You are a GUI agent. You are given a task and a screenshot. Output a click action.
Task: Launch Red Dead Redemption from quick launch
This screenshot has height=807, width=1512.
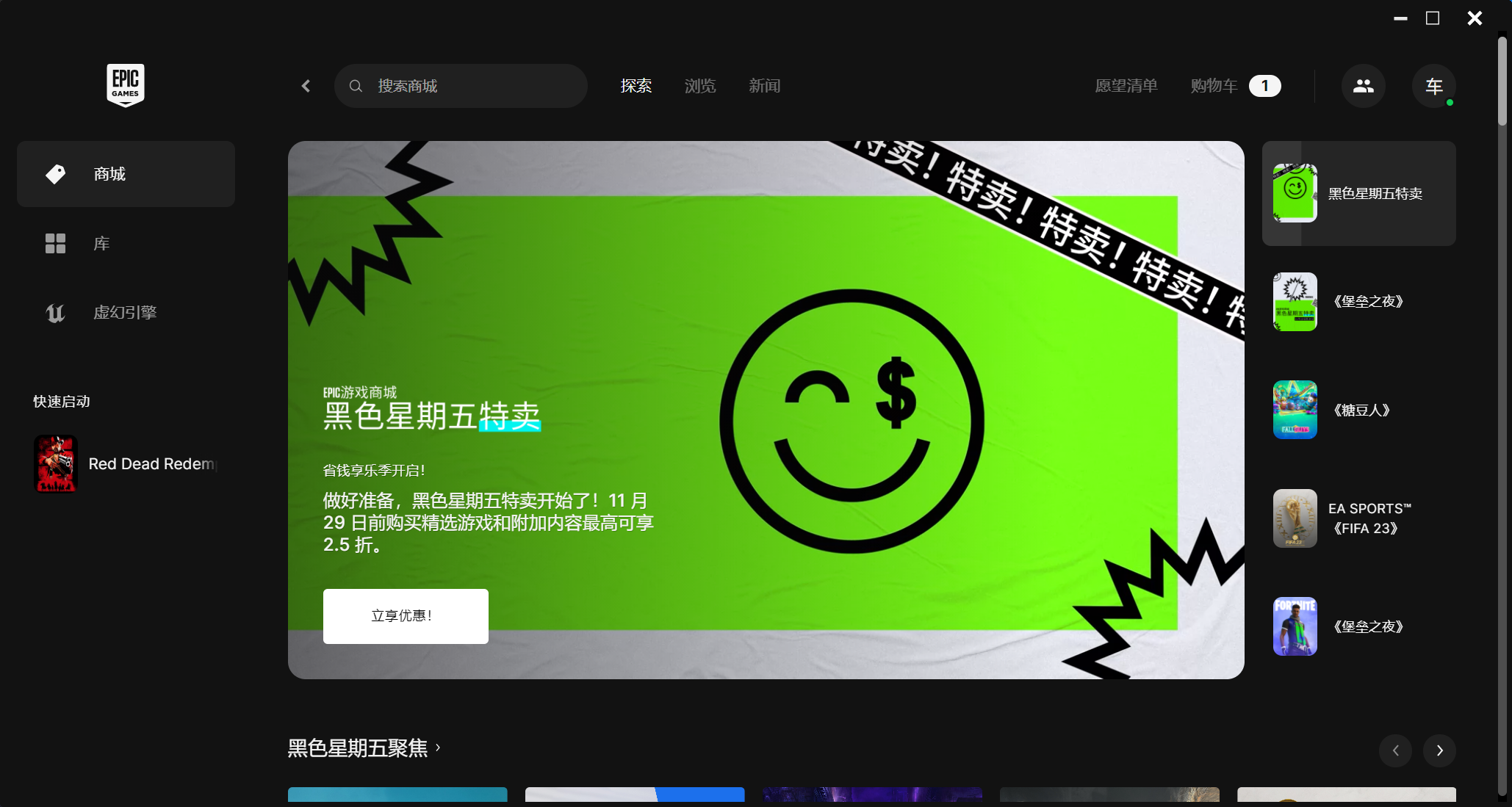point(126,464)
